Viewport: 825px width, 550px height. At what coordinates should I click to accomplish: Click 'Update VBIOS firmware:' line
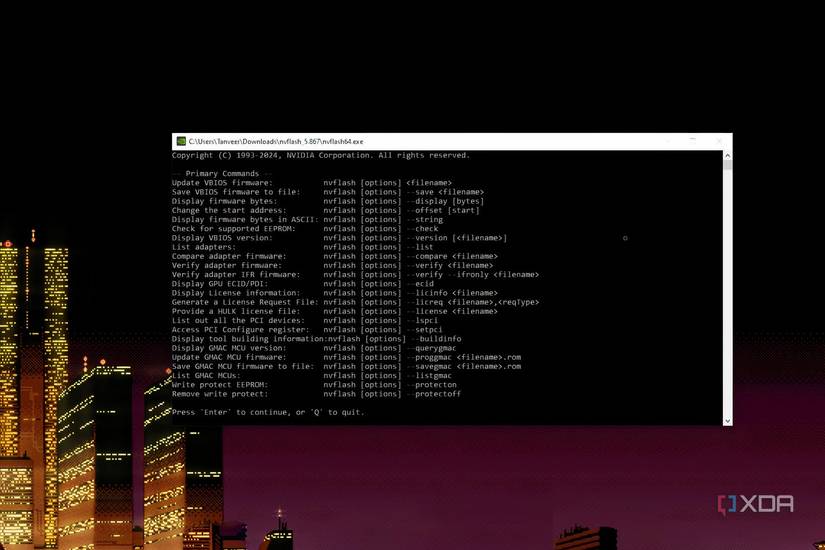(311, 183)
